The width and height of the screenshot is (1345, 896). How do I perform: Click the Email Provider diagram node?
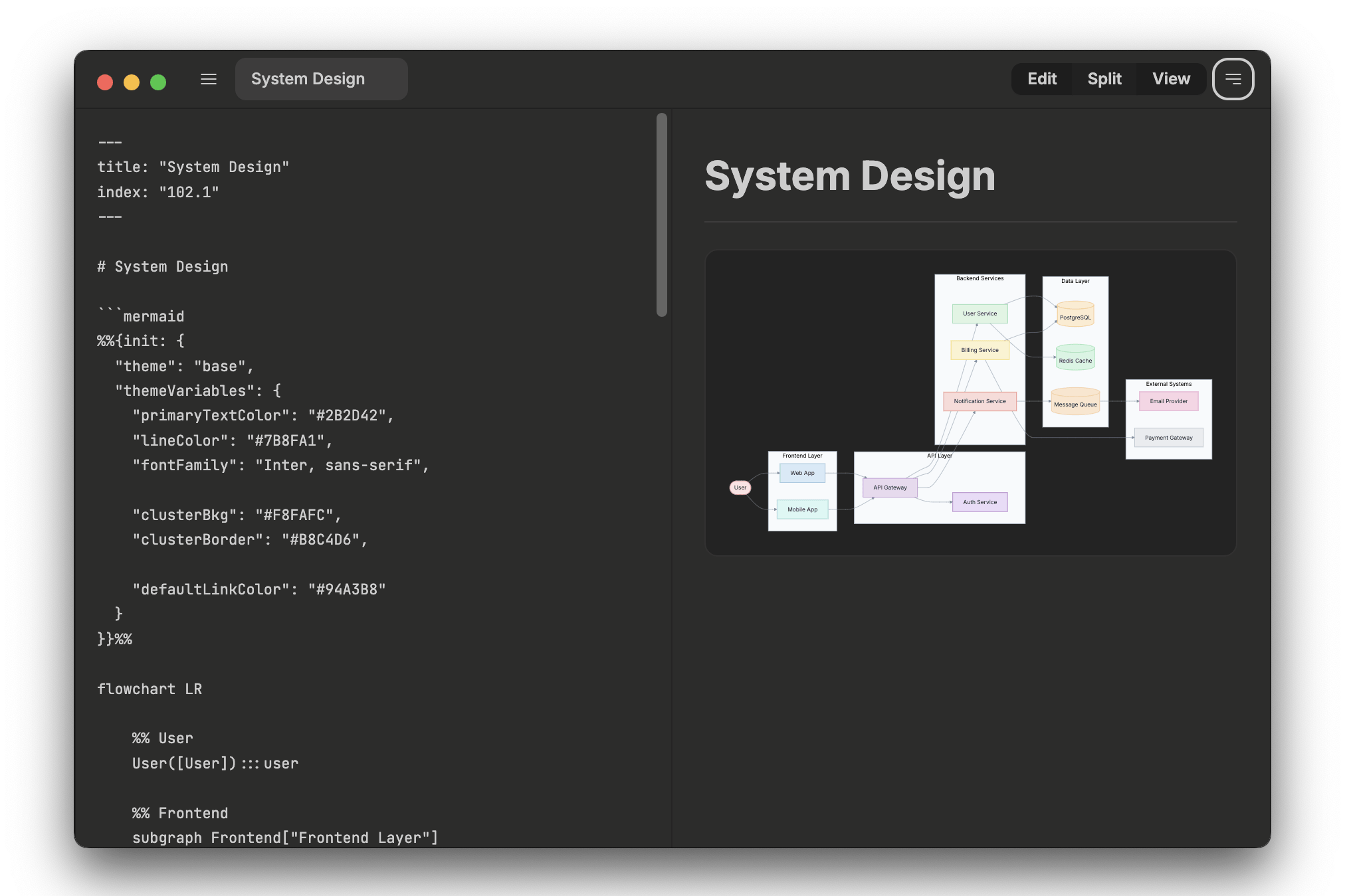[1168, 401]
